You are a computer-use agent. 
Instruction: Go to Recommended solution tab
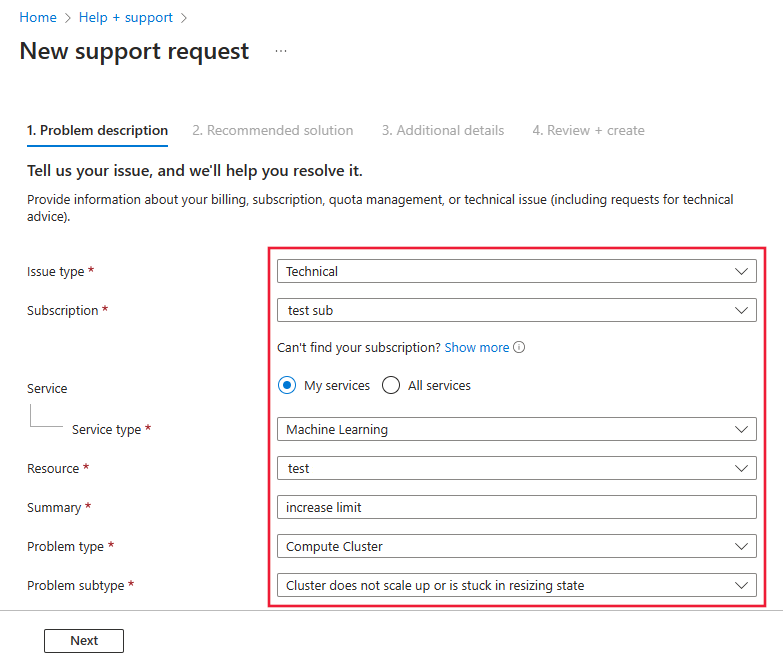pos(273,130)
